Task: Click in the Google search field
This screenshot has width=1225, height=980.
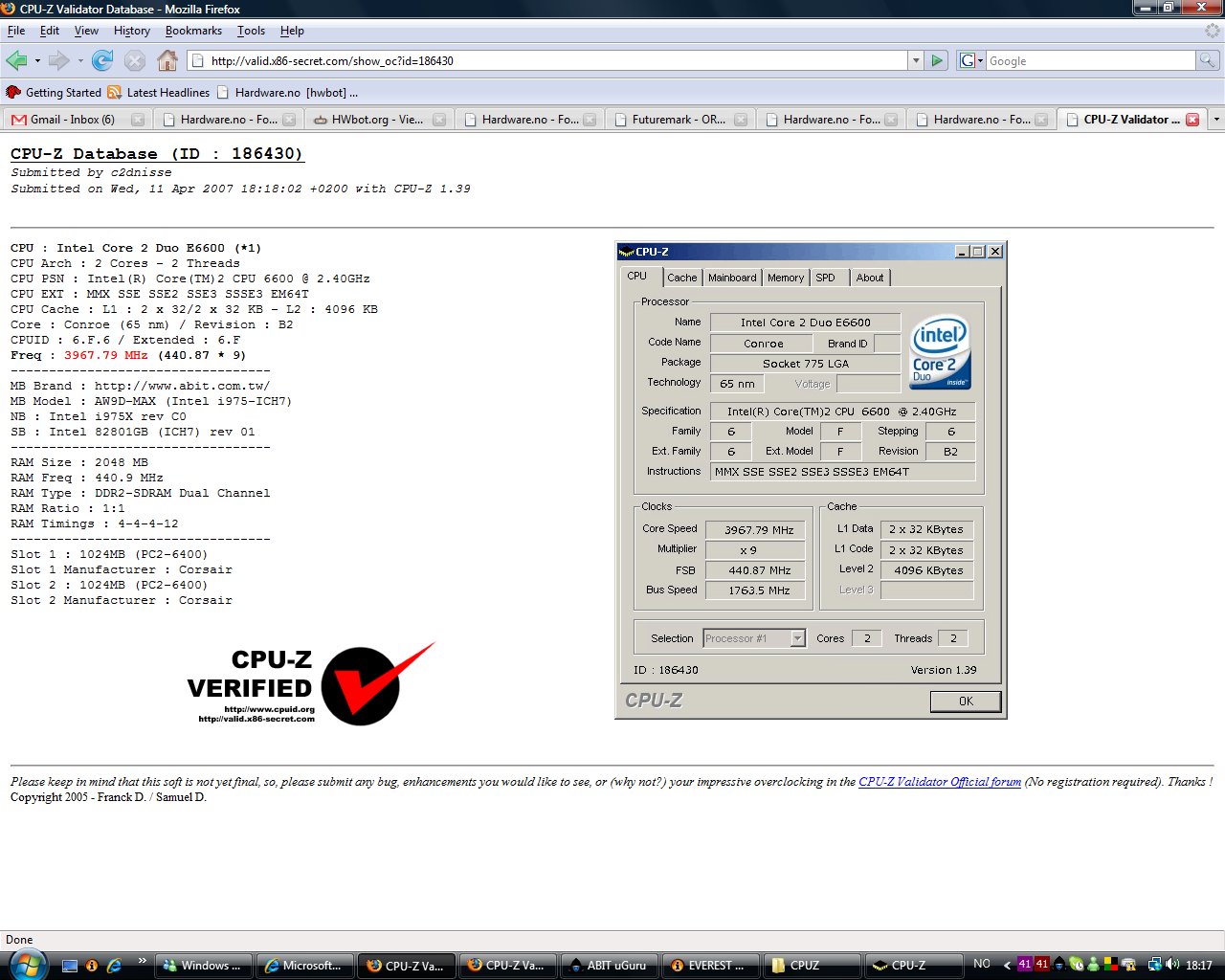Action: click(x=1091, y=60)
